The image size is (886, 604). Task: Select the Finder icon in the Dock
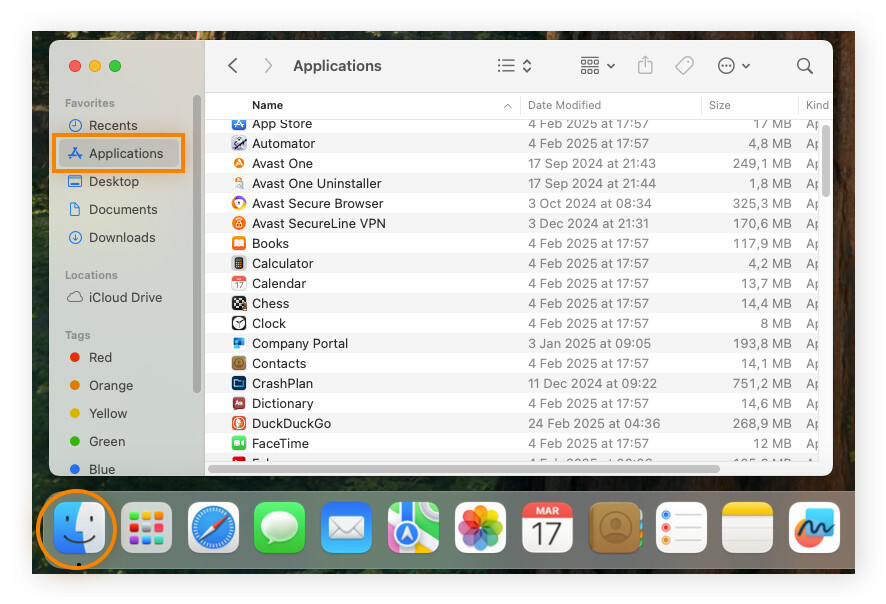tap(76, 528)
